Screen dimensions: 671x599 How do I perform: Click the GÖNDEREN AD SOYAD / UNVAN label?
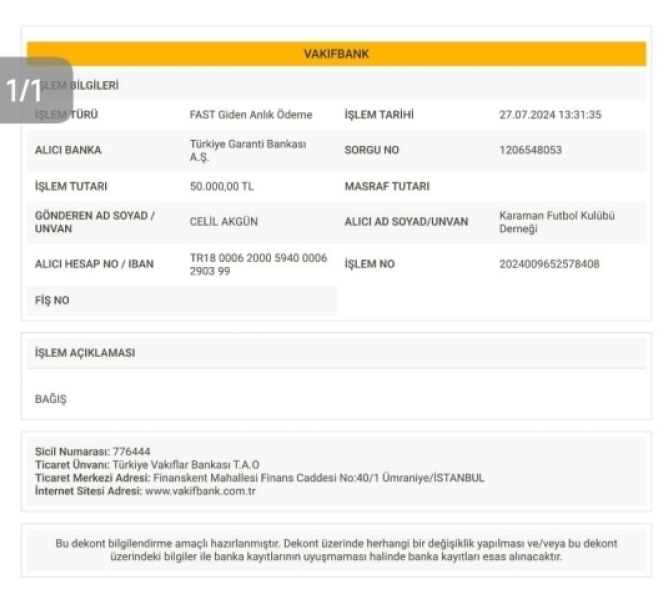(x=95, y=222)
